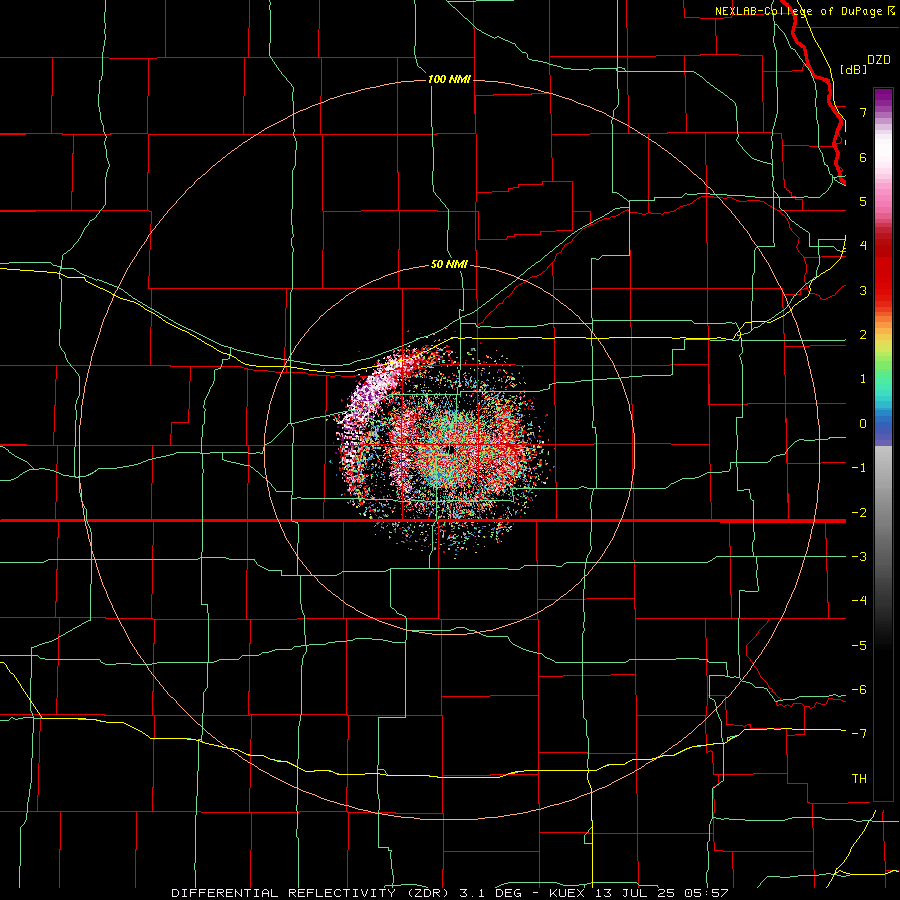Select the 6 dB tick label on legend
This screenshot has width=900, height=900.
pos(863,157)
